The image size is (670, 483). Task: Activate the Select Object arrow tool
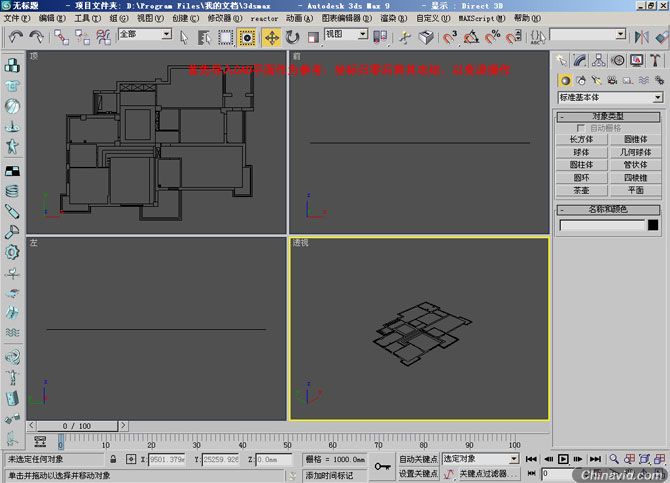tap(184, 38)
